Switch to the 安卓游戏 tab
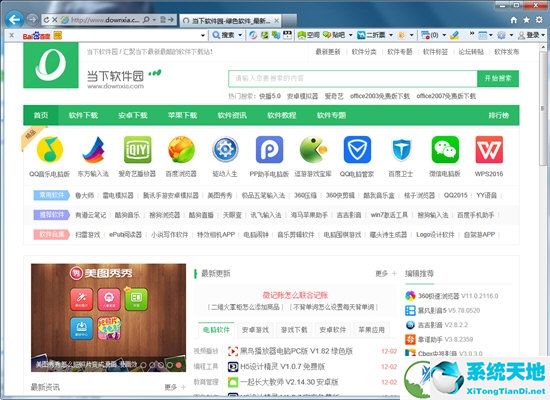Screen dimensions: 550x400 coord(255,330)
